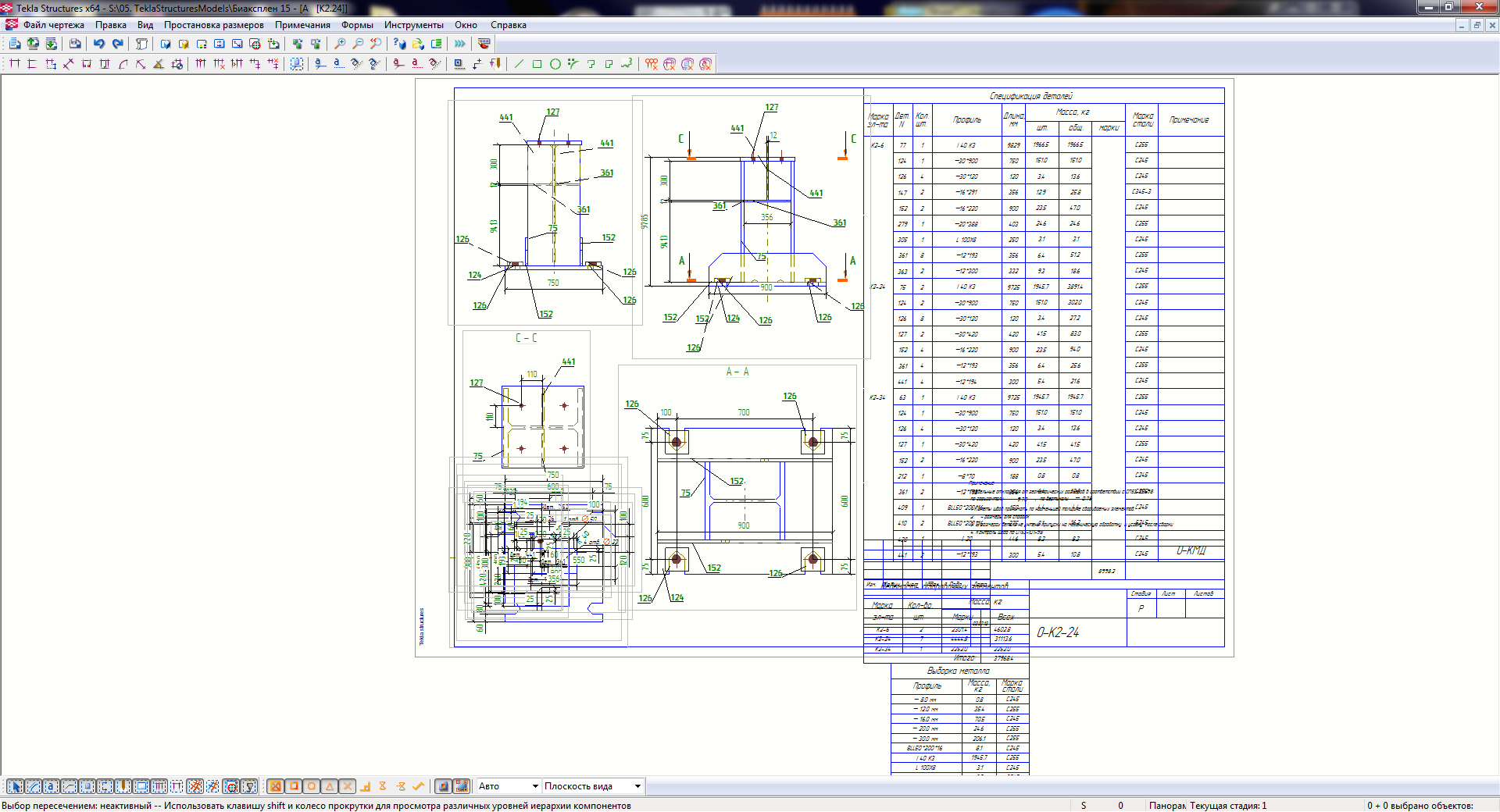Click the Undo arrow in the toolbar
Viewport: 1500px width, 812px height.
tap(99, 45)
